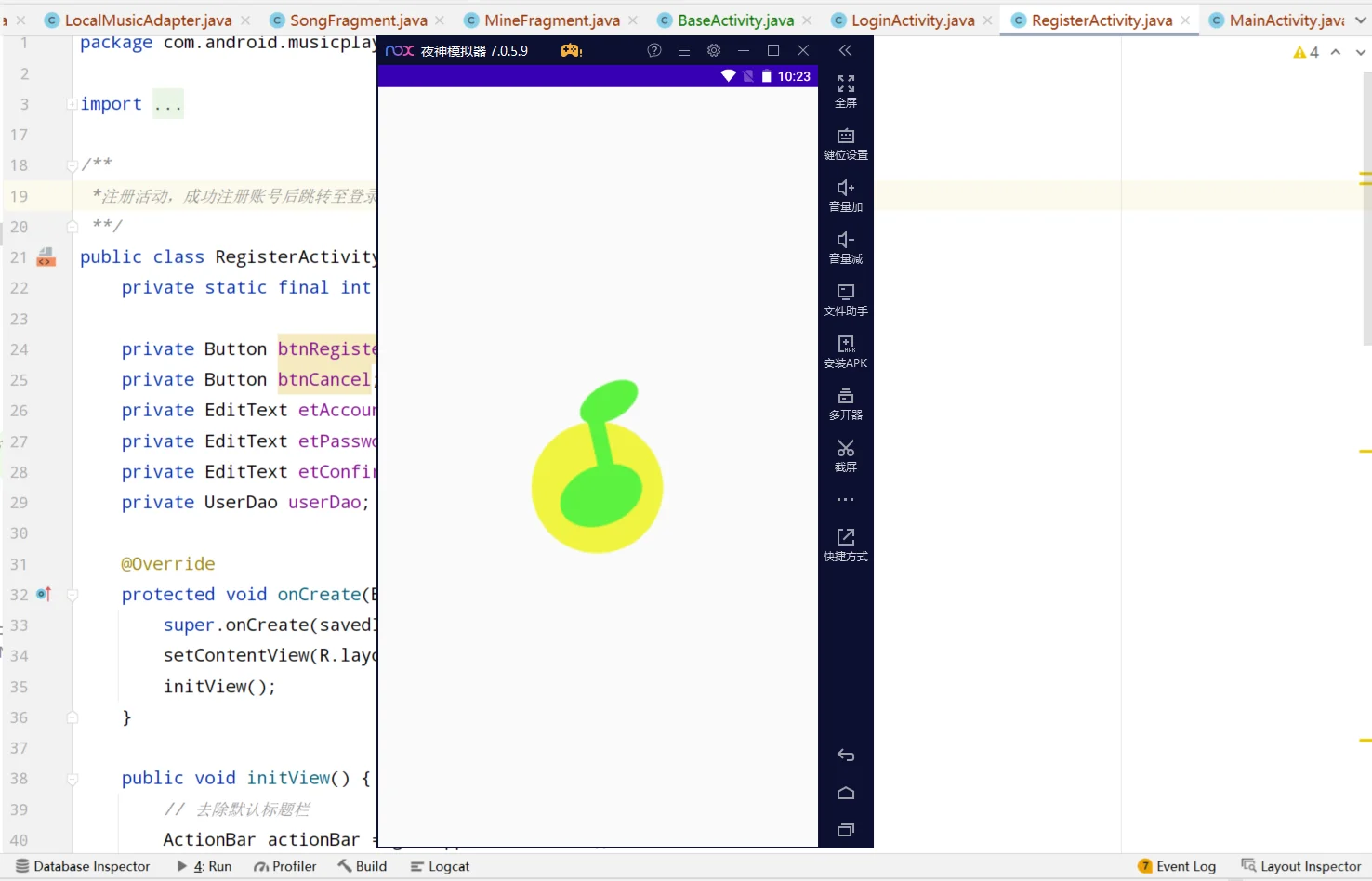Tap the Android back button in Nox
Image resolution: width=1372 pixels, height=881 pixels.
(846, 756)
